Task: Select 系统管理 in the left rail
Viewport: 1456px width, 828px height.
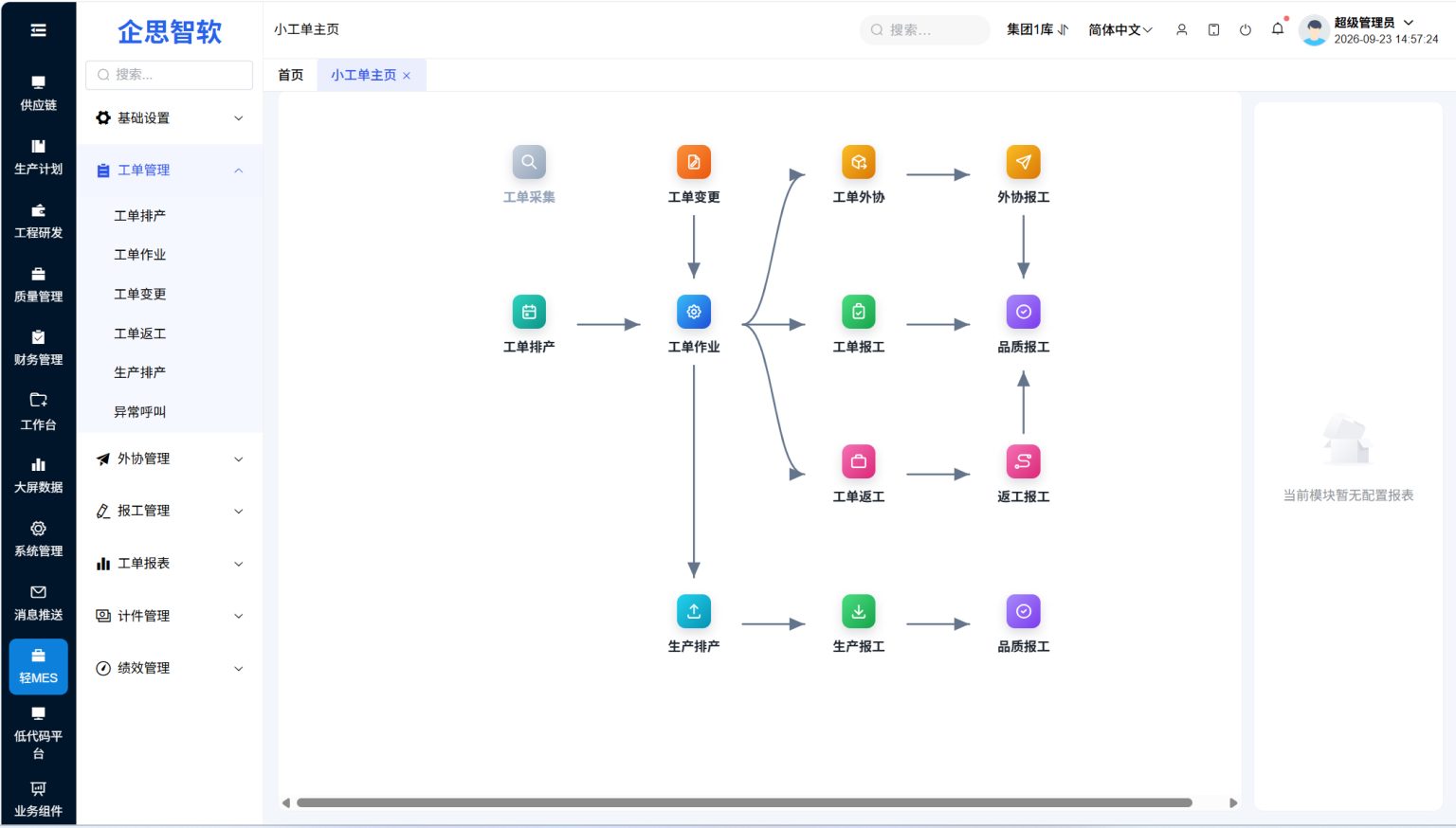Action: (x=38, y=539)
